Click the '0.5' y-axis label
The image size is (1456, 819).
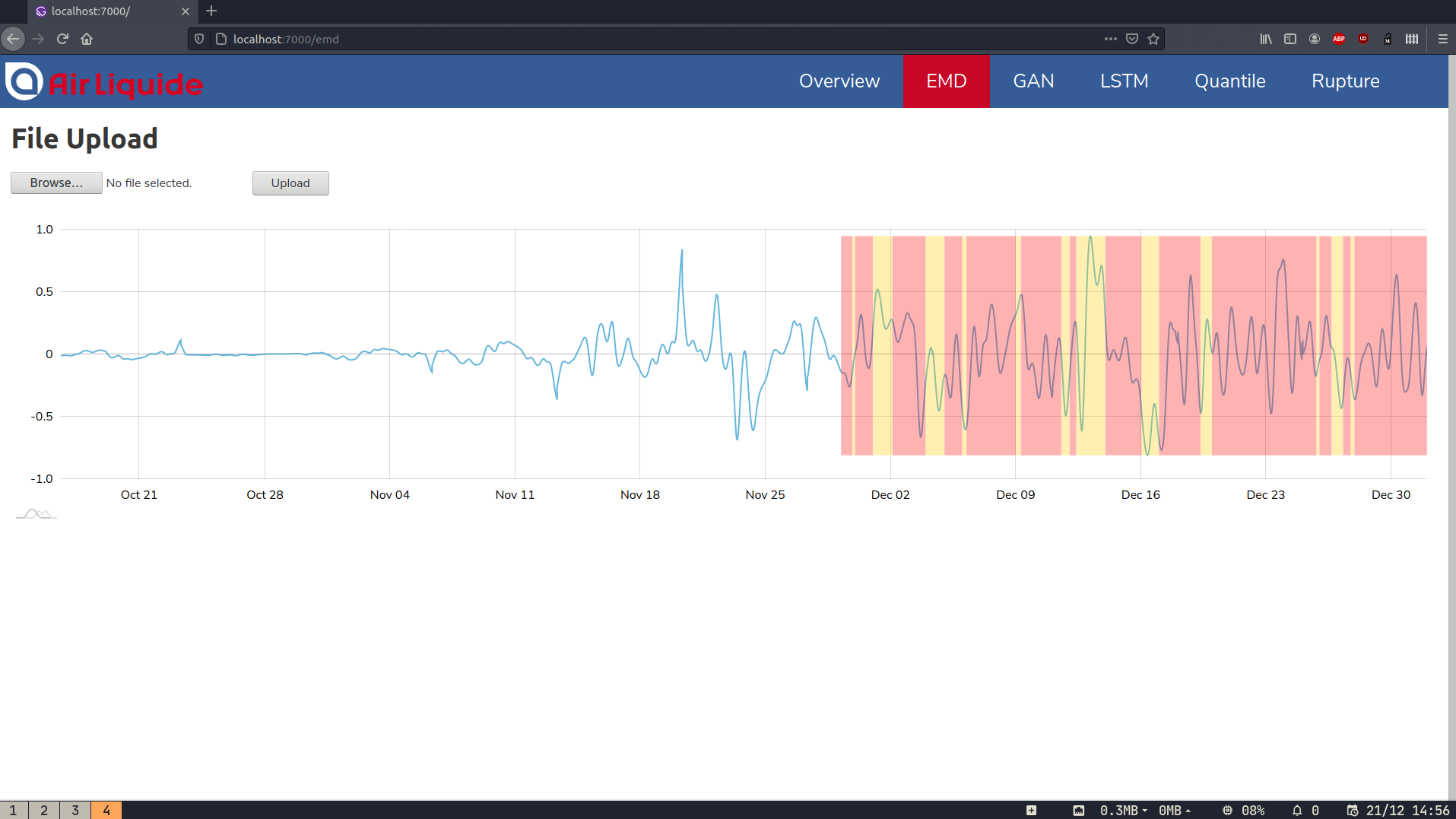pos(45,291)
